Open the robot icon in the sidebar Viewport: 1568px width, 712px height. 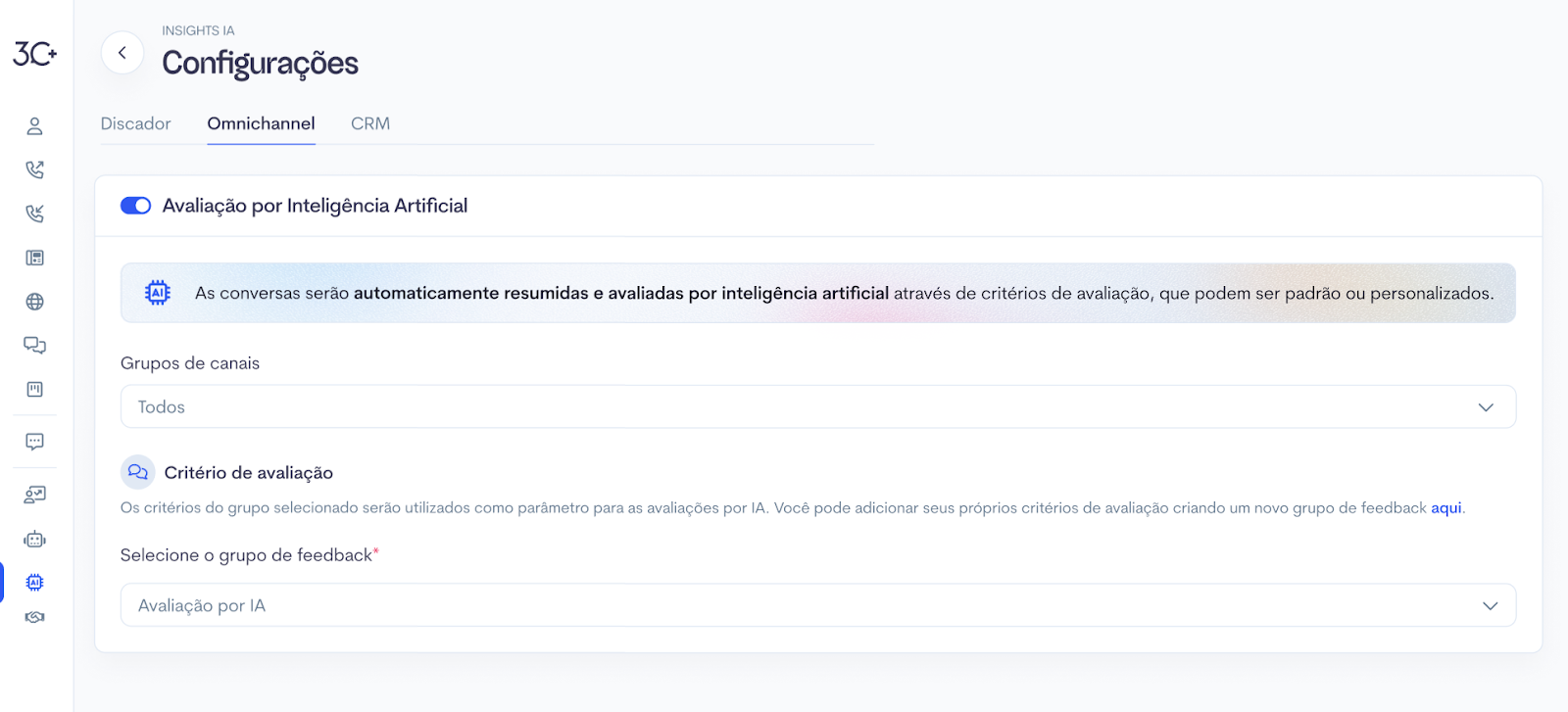pyautogui.click(x=34, y=539)
